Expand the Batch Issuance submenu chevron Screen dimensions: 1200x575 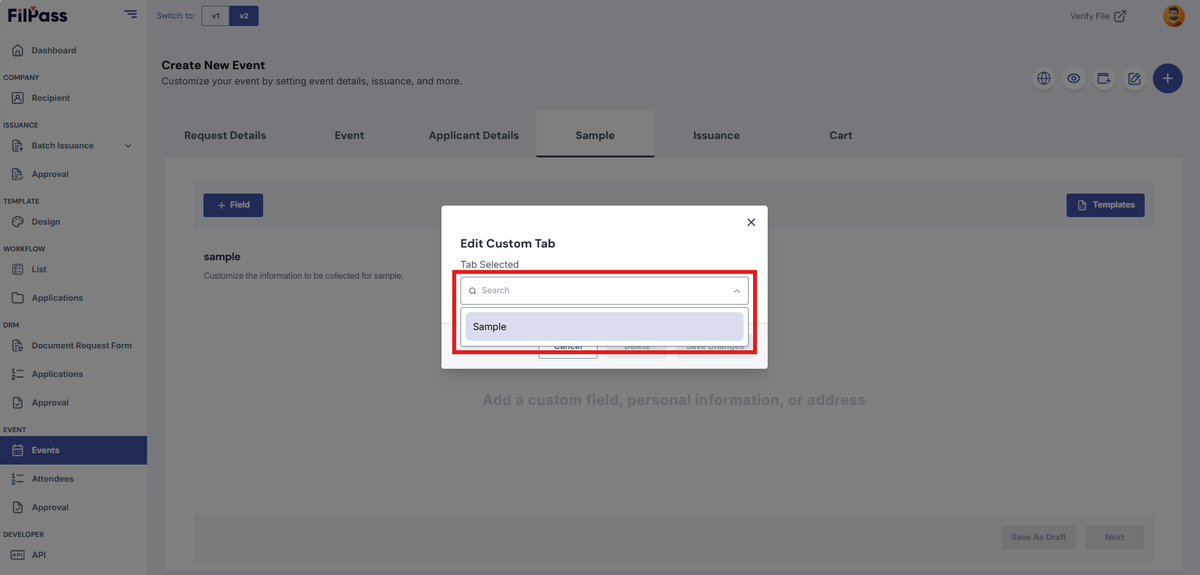tap(128, 146)
